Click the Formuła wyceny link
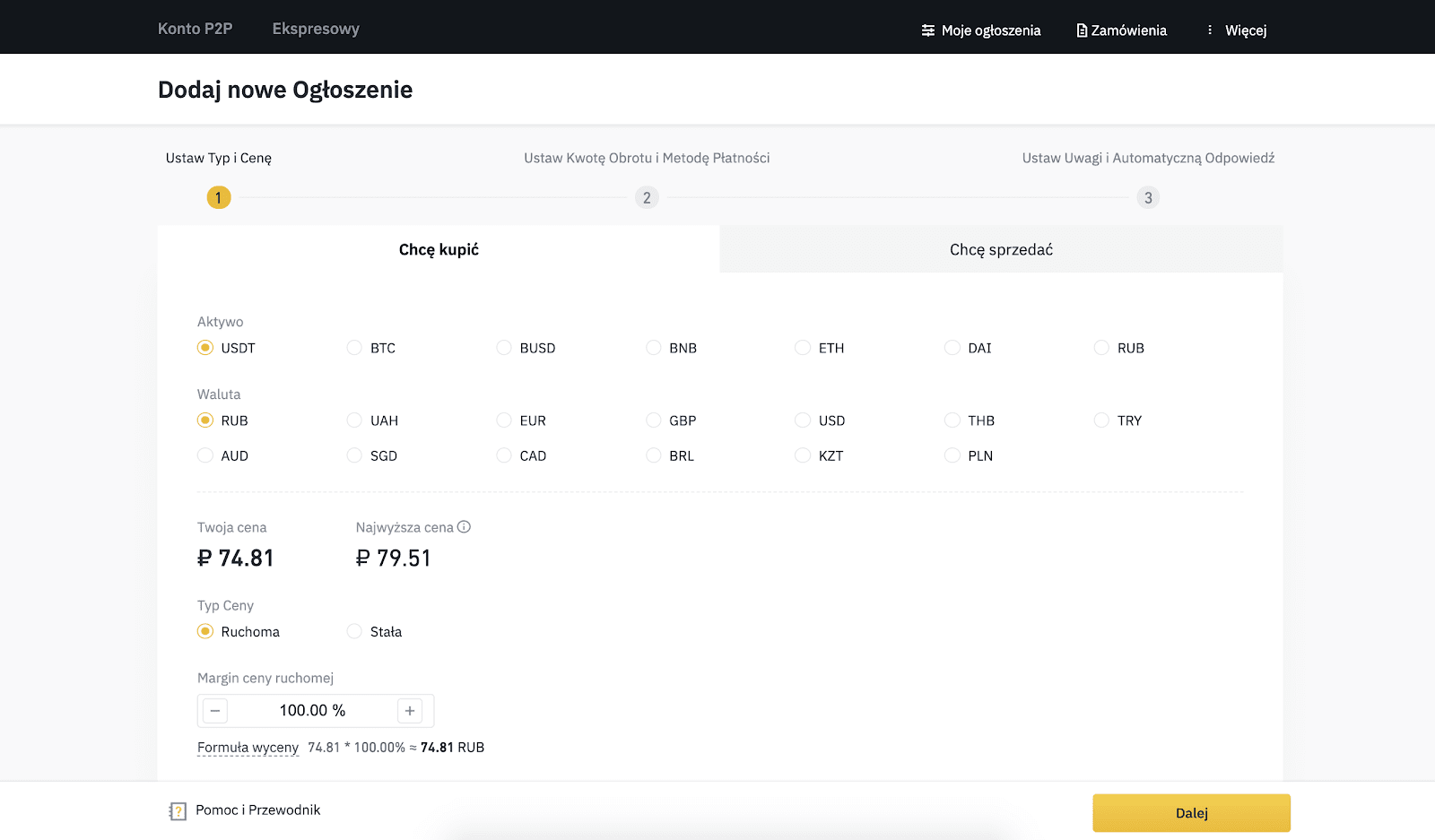Viewport: 1435px width, 840px height. click(x=248, y=748)
